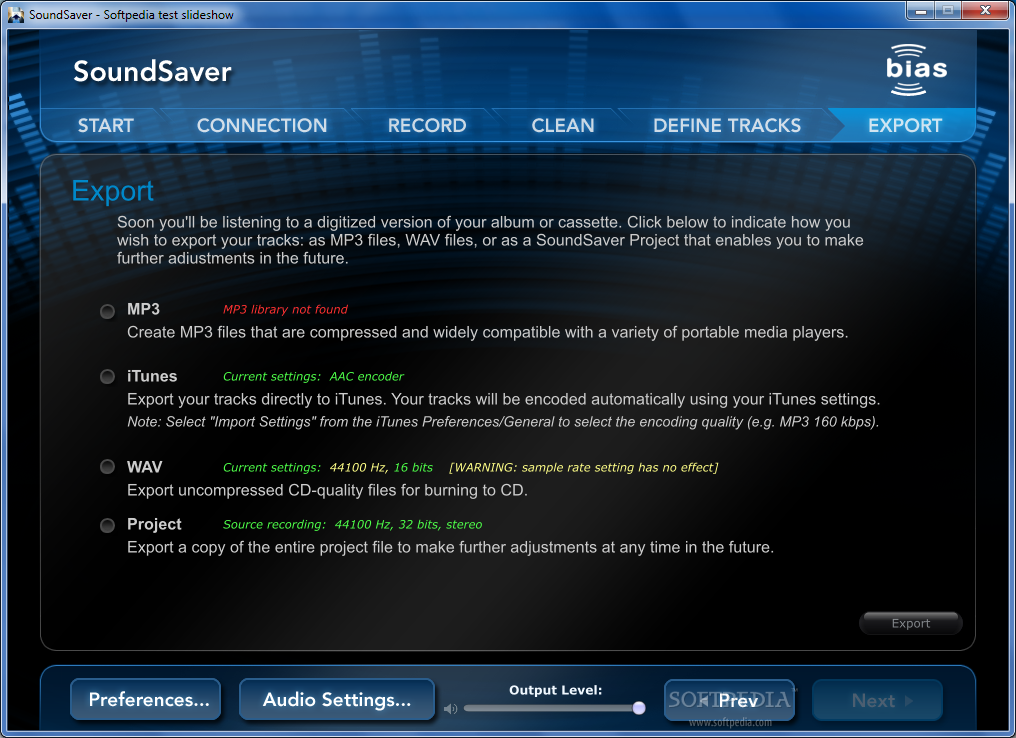Screen dimensions: 1016x738
Task: Open Audio Settings dialog
Action: point(336,699)
